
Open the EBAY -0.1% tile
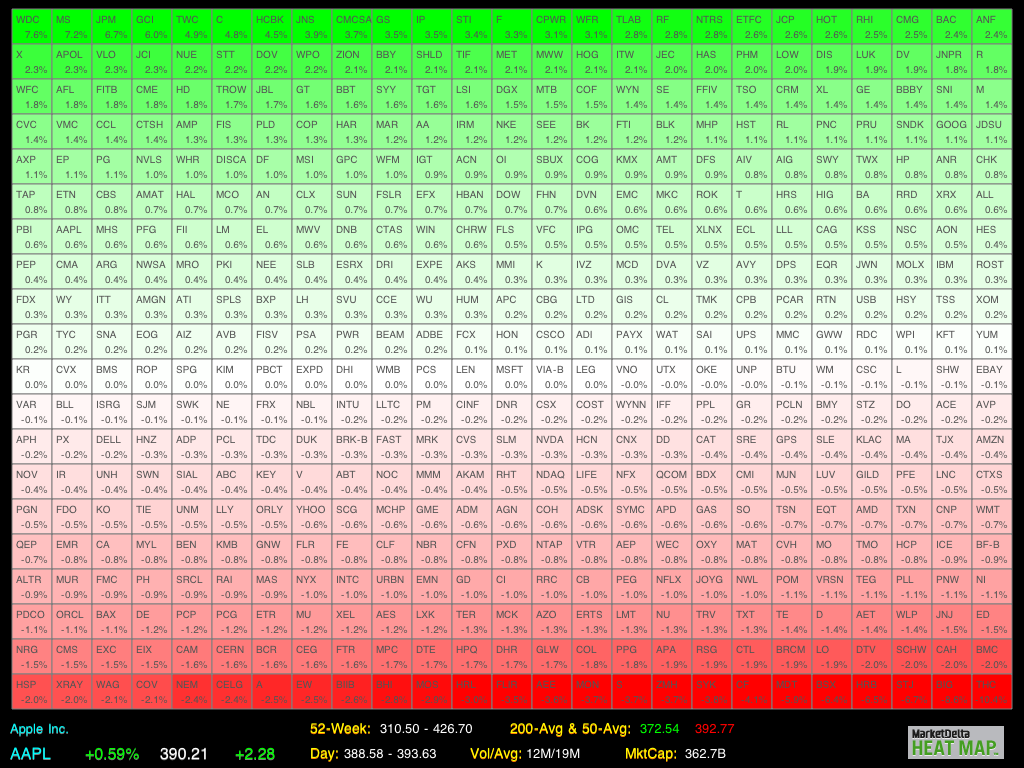(991, 377)
